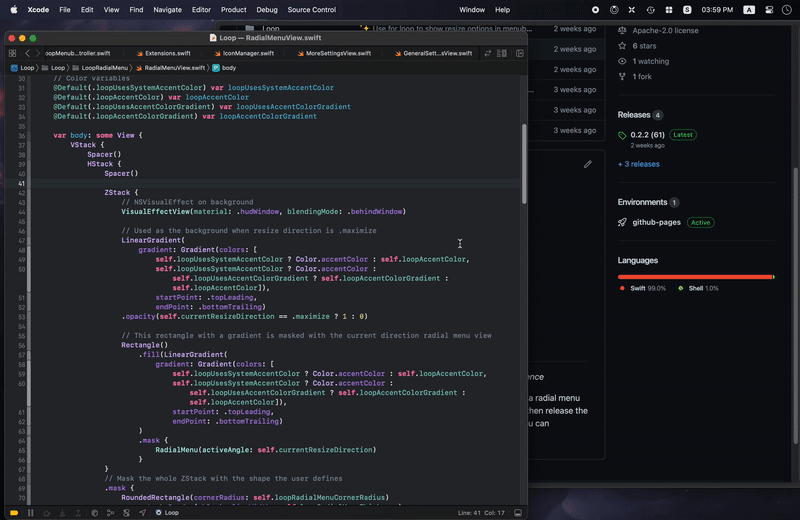This screenshot has height=520, width=800.
Task: Go back with the left chevron arrow
Action: [28, 53]
